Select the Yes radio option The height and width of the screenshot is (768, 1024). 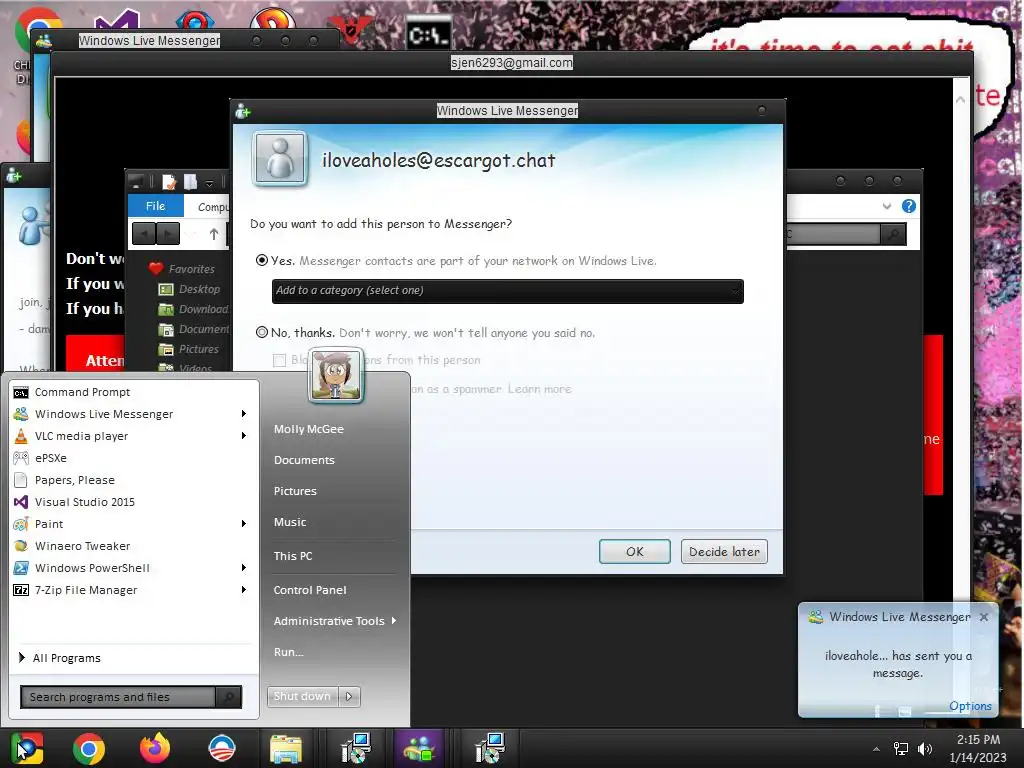pos(262,260)
